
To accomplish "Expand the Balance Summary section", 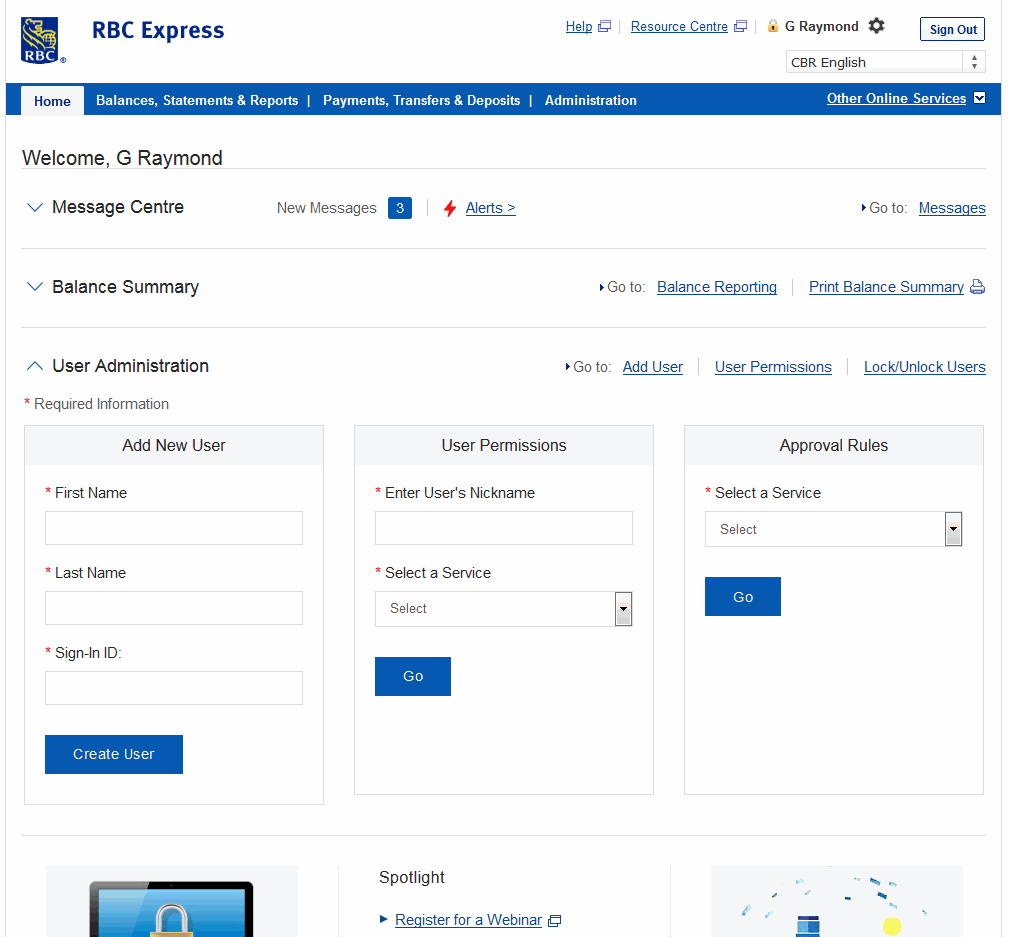I will coord(35,287).
